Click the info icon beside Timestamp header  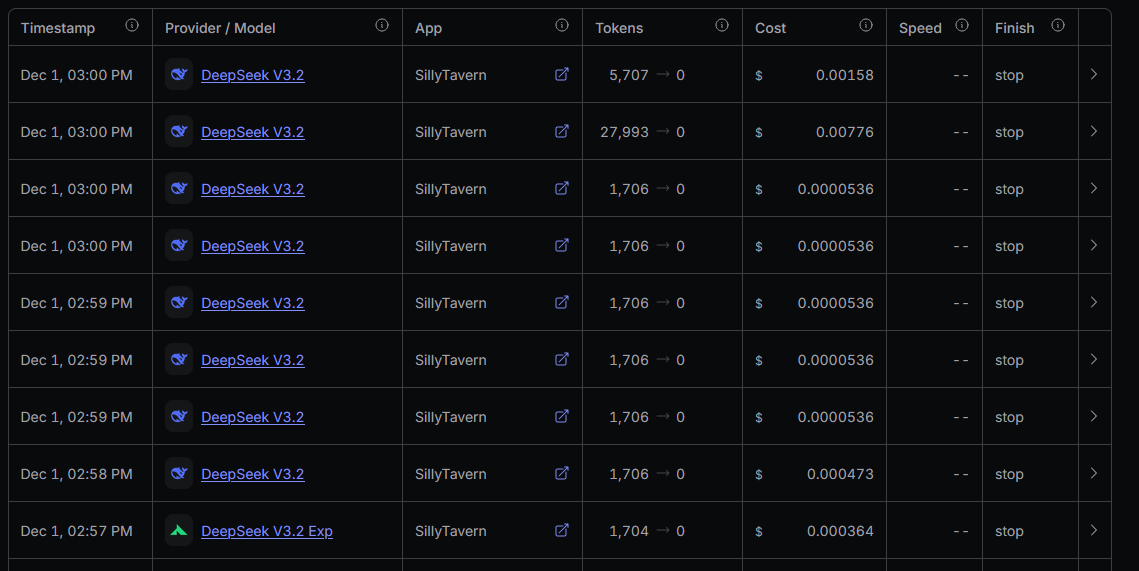coord(131,25)
